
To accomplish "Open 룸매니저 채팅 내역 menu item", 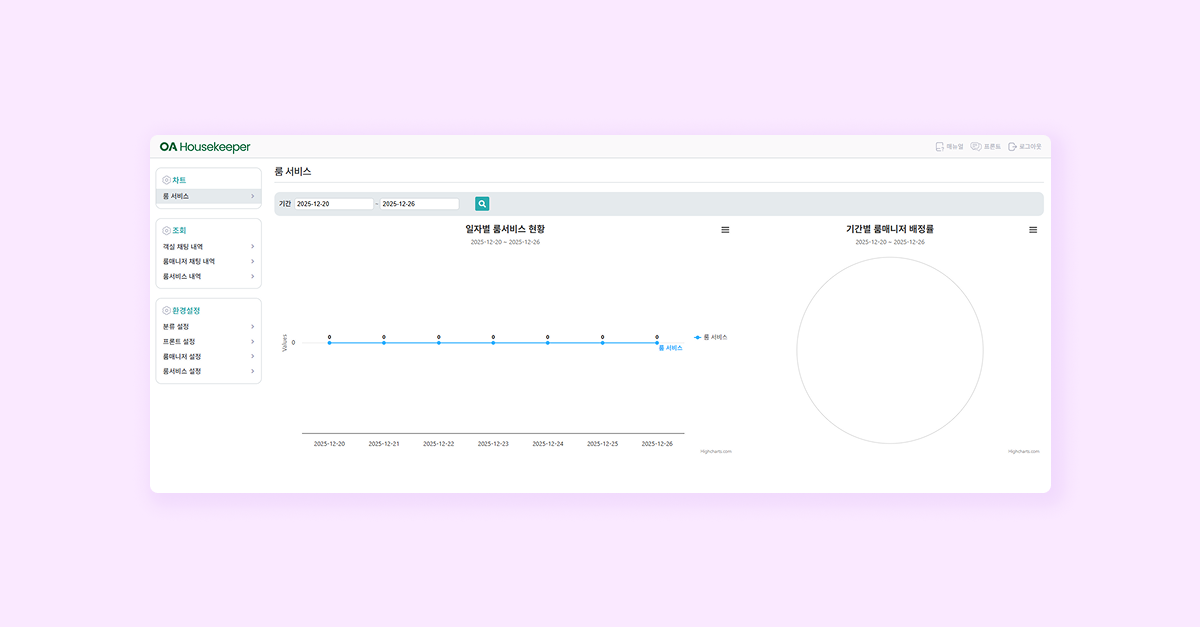I will tap(209, 261).
